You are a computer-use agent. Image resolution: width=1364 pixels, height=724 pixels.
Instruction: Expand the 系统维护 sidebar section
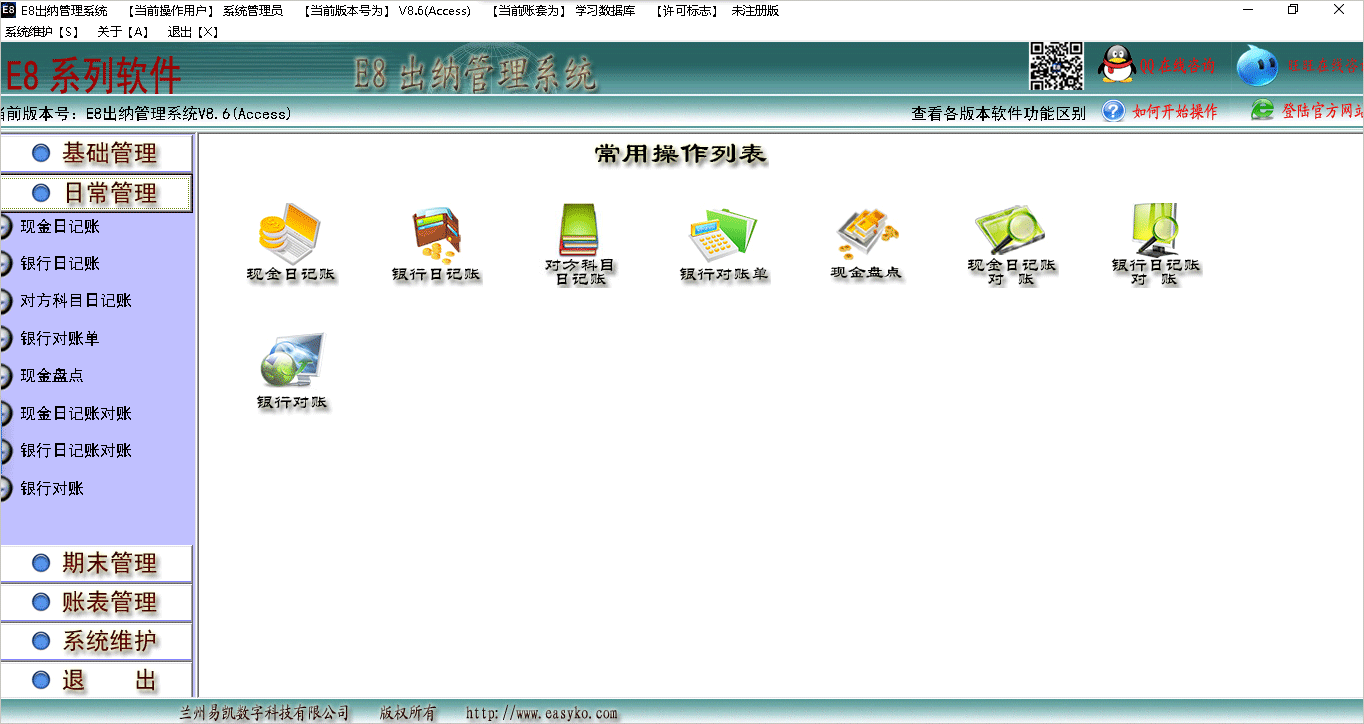point(96,641)
